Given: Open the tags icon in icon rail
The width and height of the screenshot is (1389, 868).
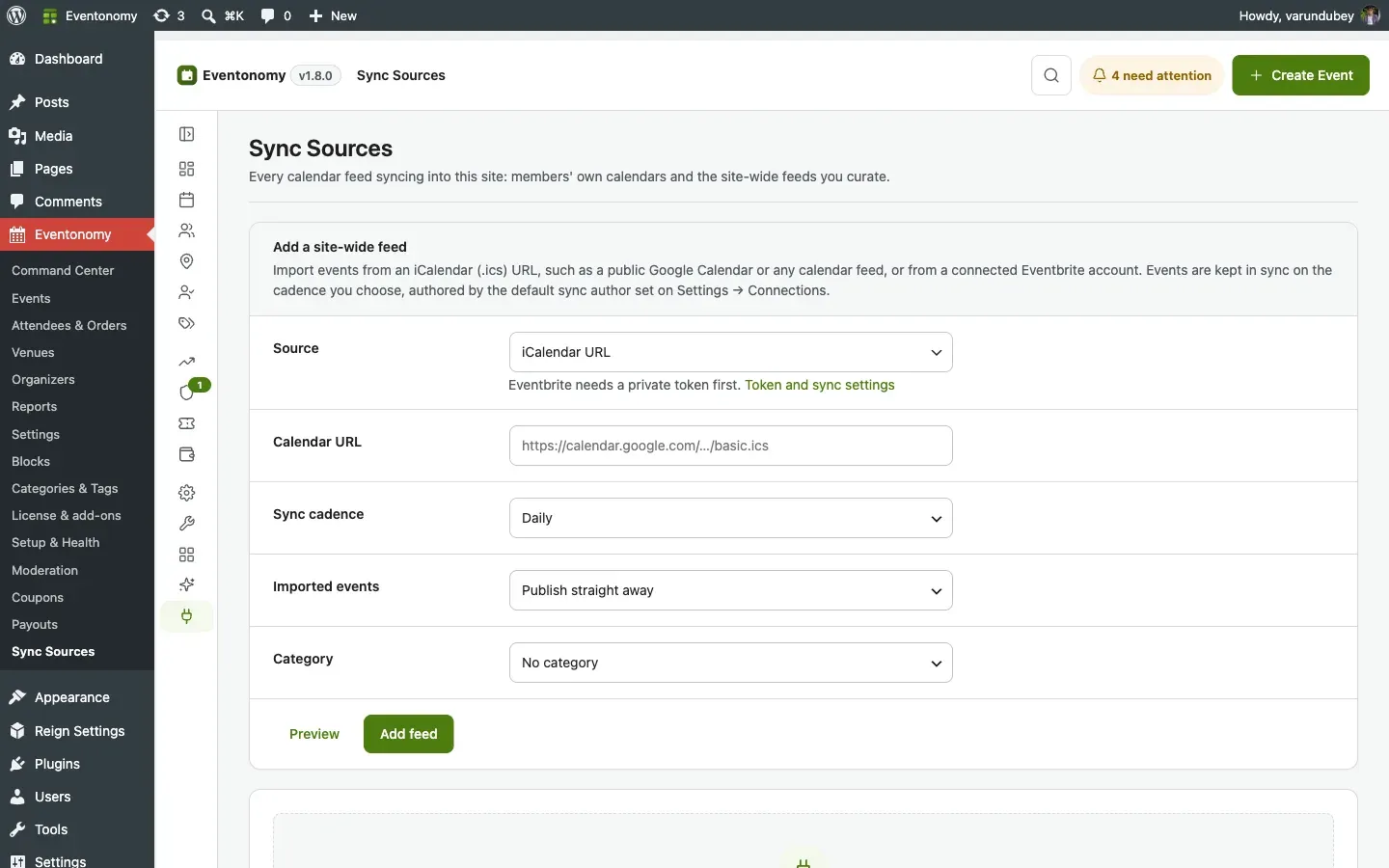Looking at the screenshot, I should click(x=187, y=323).
